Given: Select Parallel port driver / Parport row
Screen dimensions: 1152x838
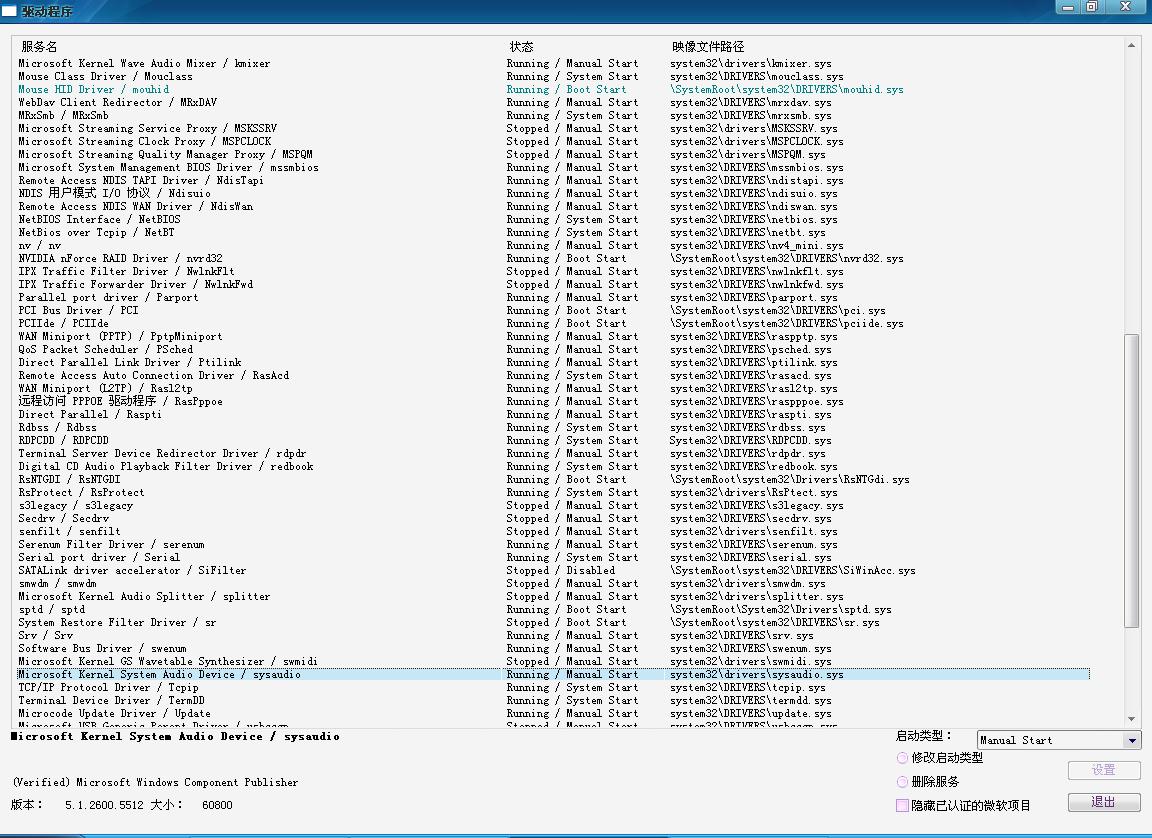Looking at the screenshot, I should 553,297.
